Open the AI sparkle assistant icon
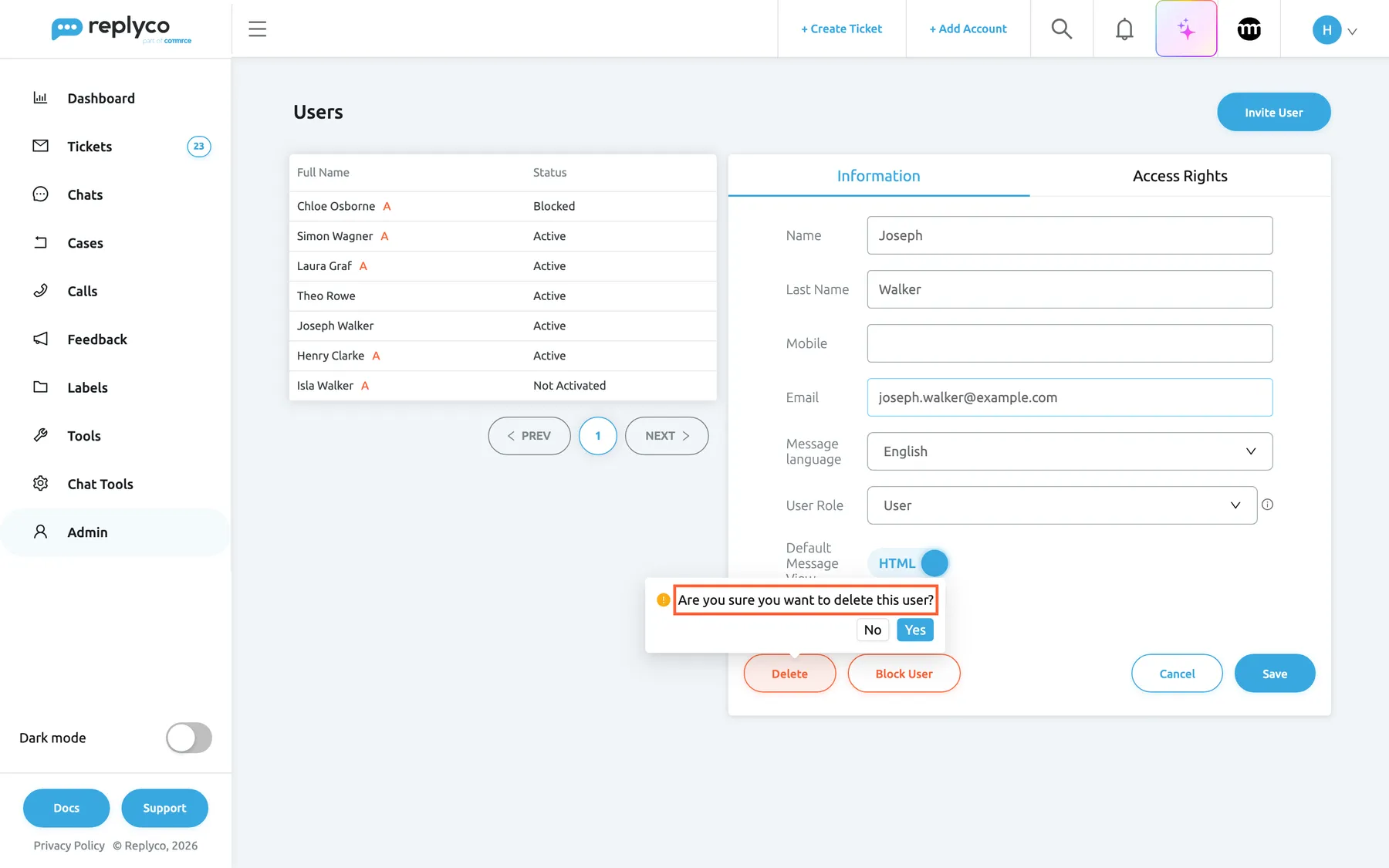This screenshot has height=868, width=1389. pos(1186,29)
